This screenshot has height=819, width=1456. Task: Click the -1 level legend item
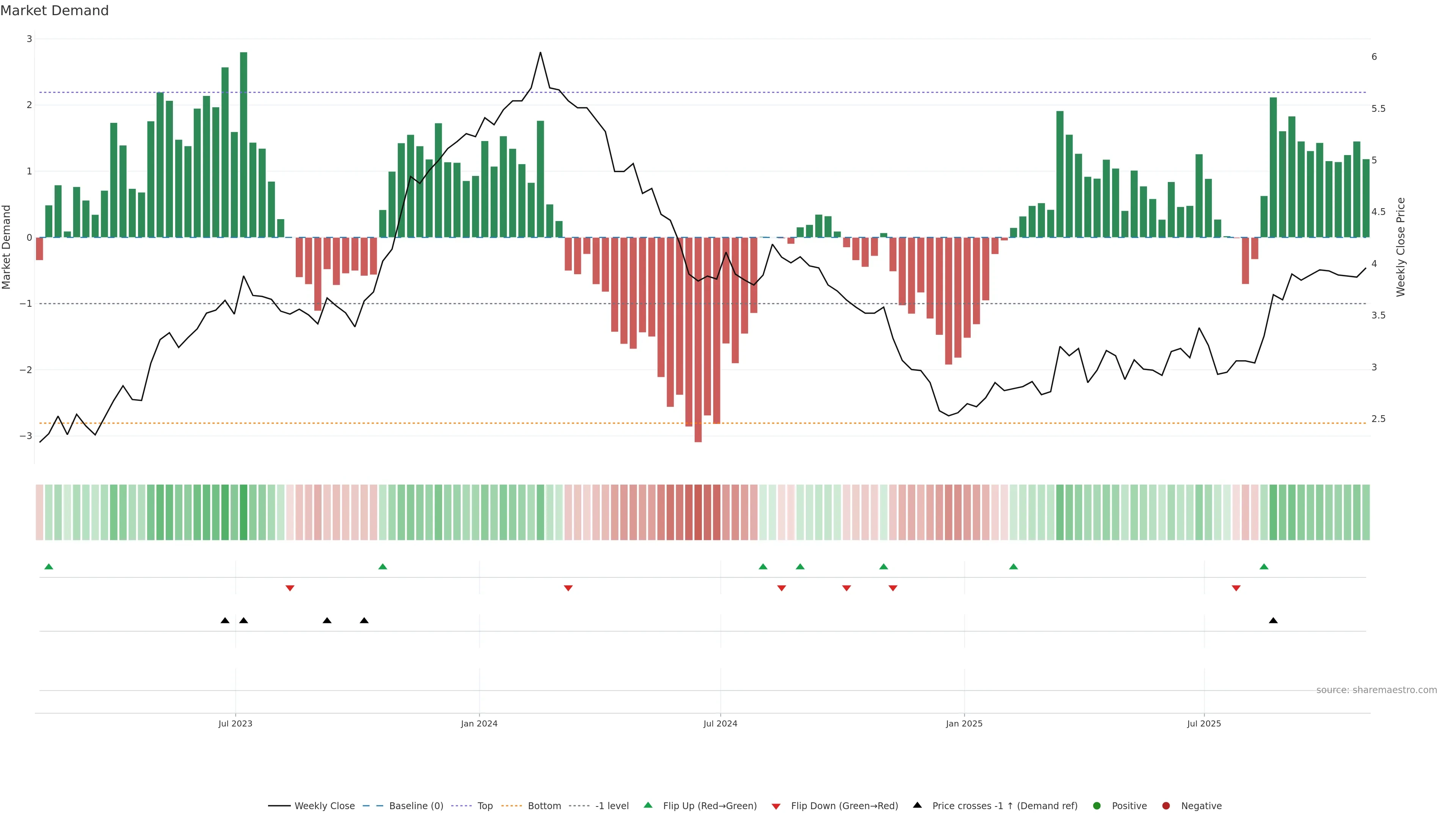pyautogui.click(x=612, y=805)
